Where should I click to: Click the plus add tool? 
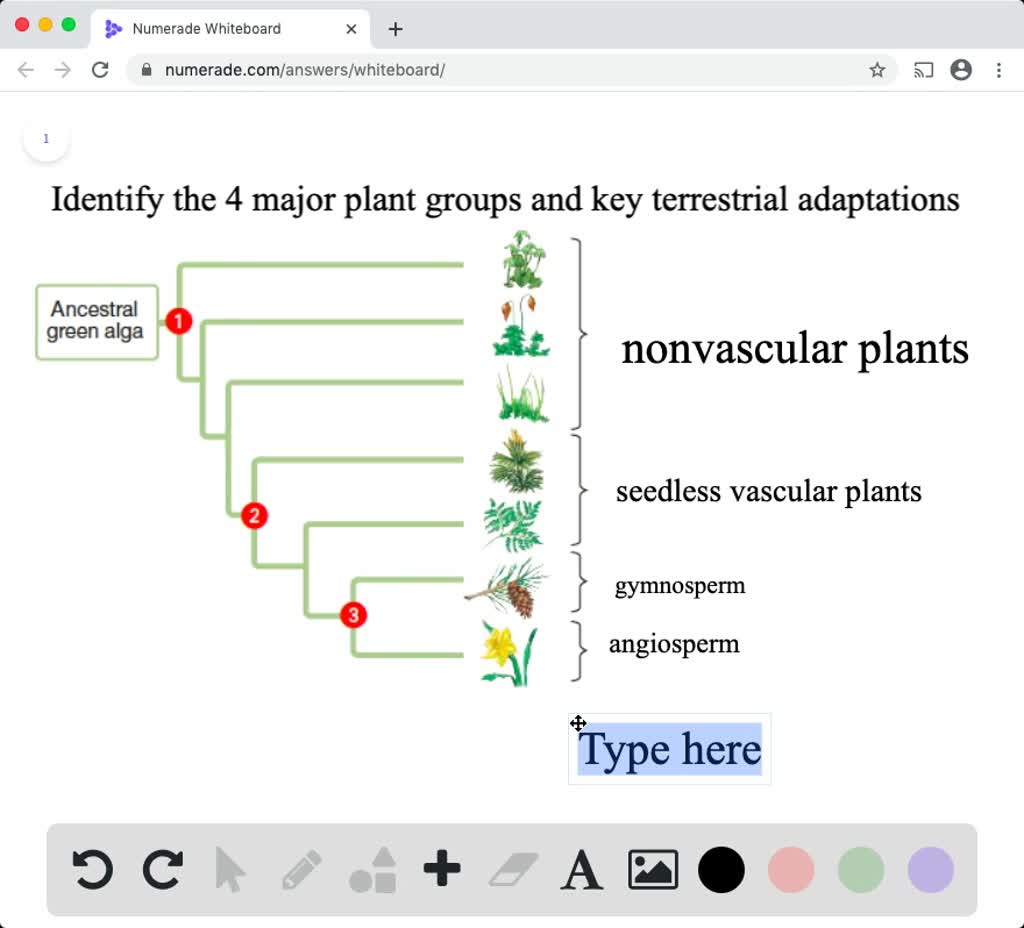442,869
